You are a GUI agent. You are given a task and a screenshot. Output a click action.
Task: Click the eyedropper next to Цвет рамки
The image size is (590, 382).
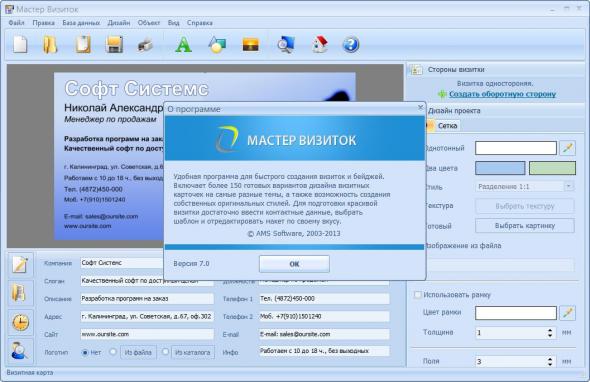567,313
